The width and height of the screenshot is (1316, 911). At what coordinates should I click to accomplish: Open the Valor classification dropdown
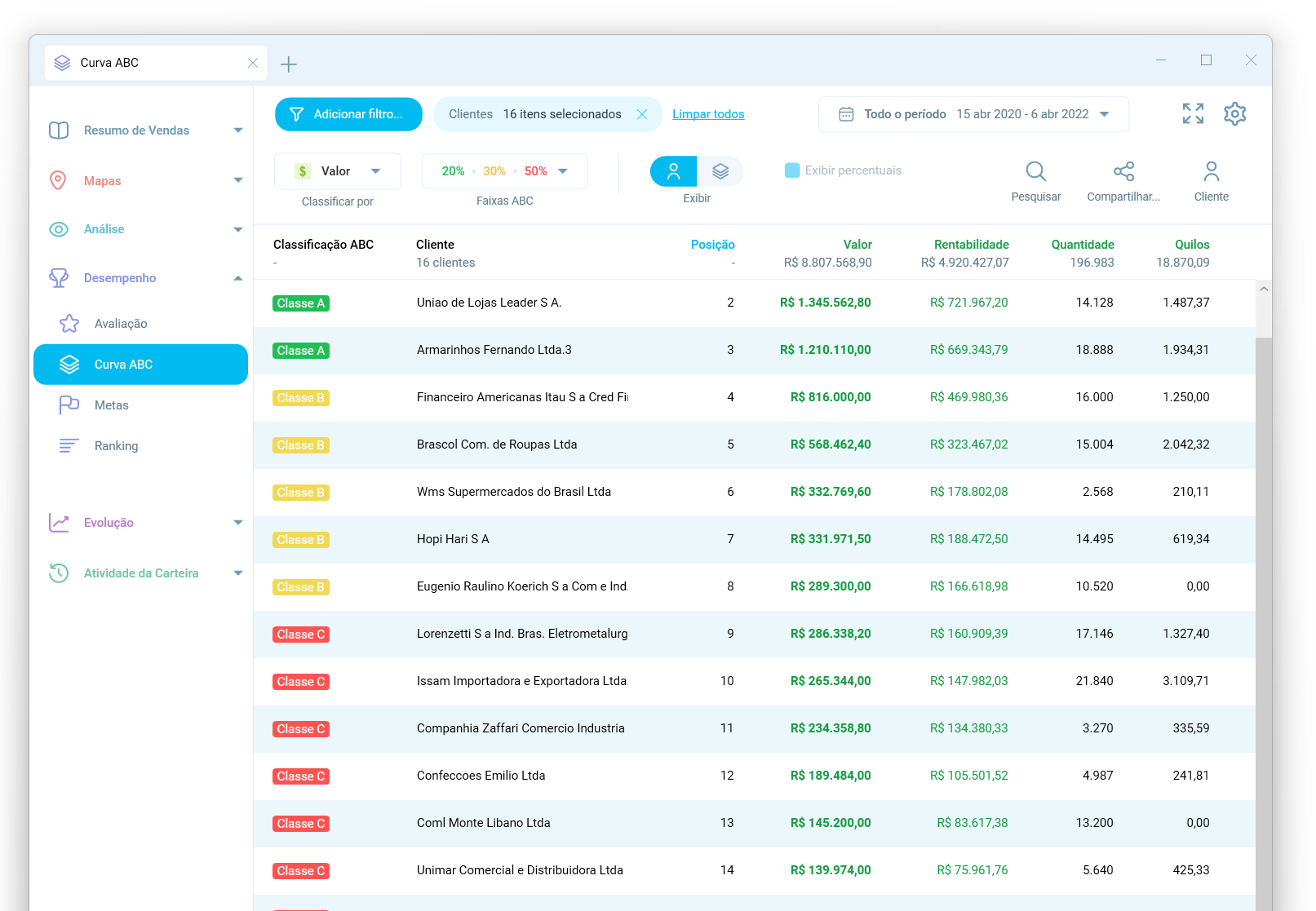point(338,171)
